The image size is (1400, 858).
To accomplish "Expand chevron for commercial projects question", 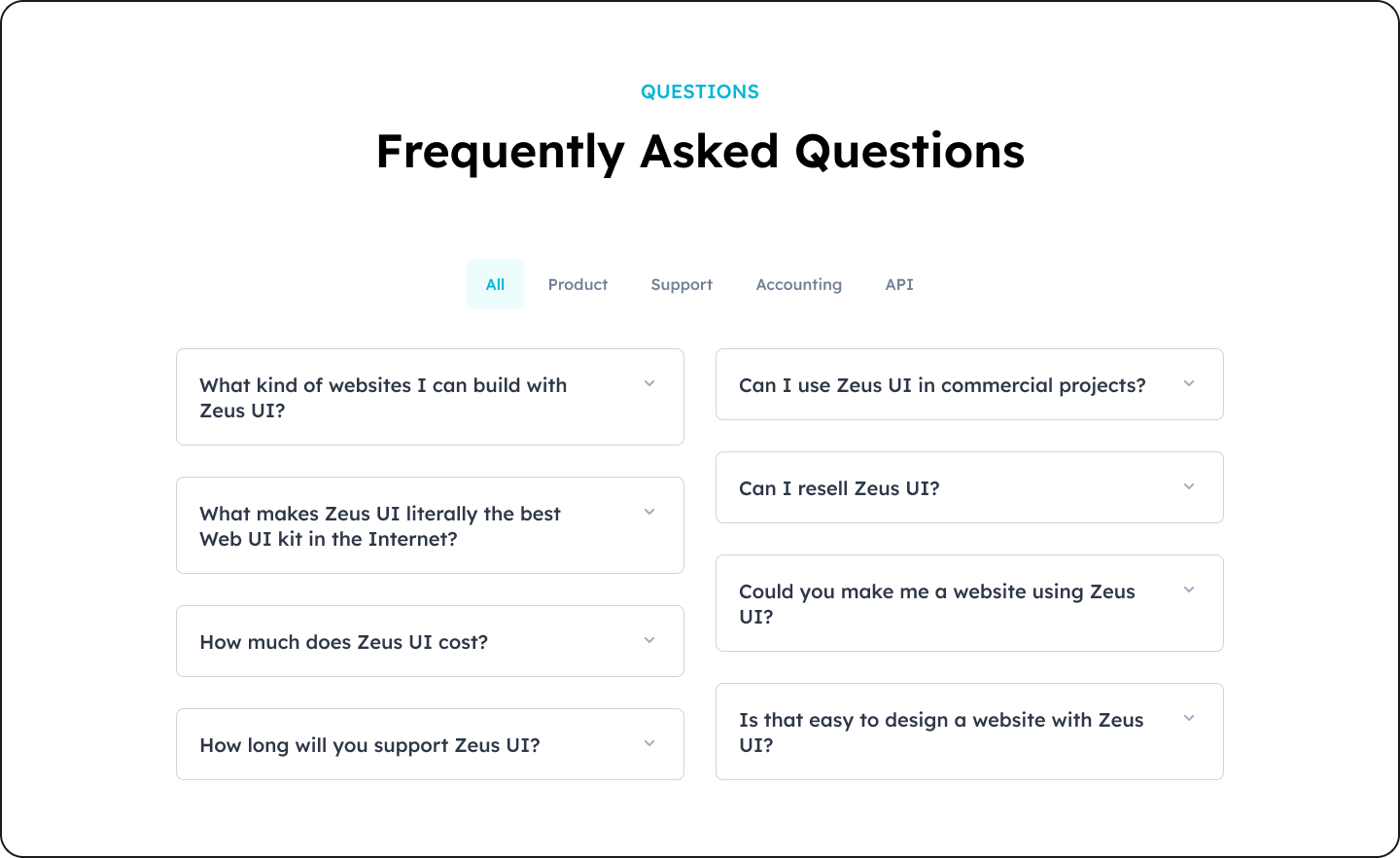I will 1189,384.
